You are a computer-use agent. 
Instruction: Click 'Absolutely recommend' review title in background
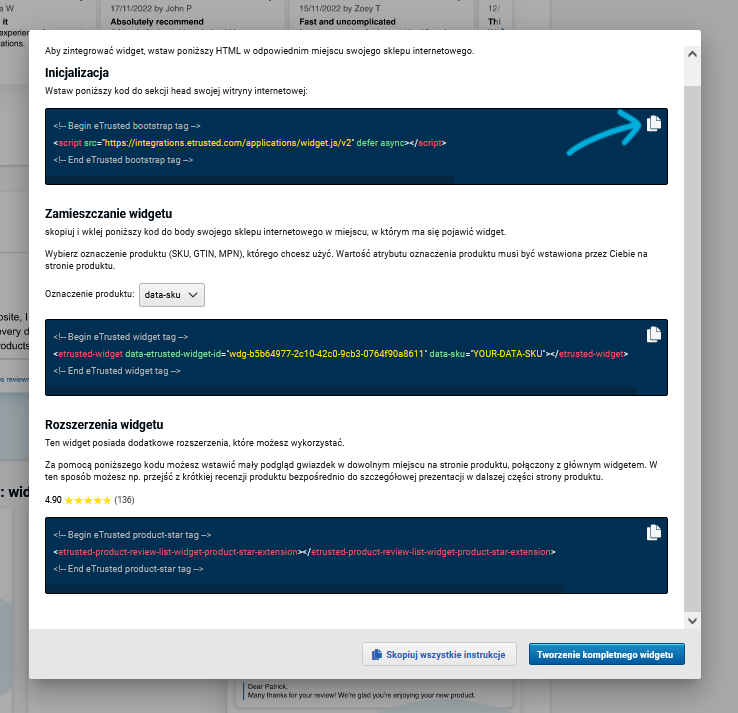[157, 22]
